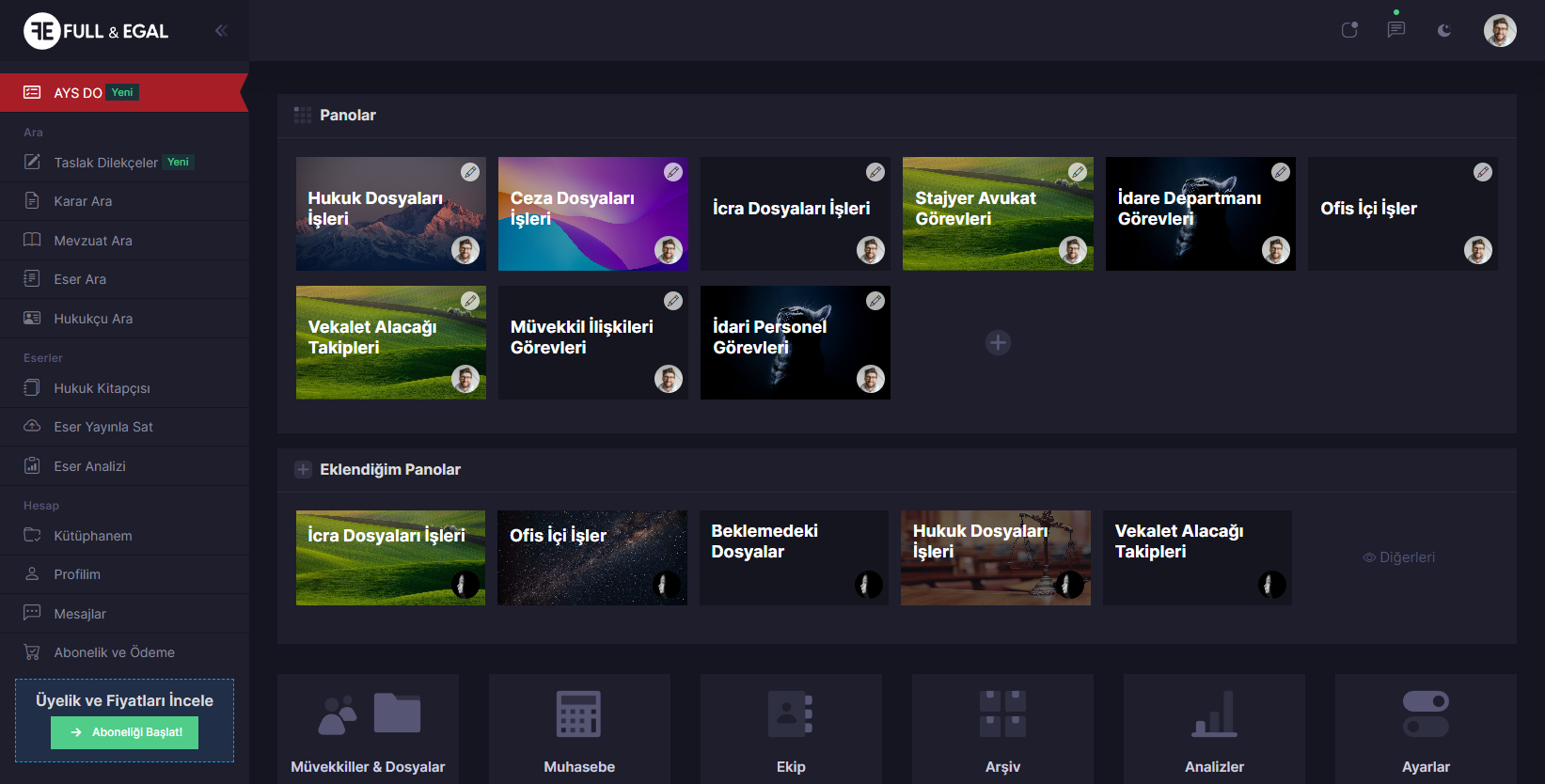The width and height of the screenshot is (1545, 784).
Task: Open user profile avatar menu
Action: [1500, 31]
